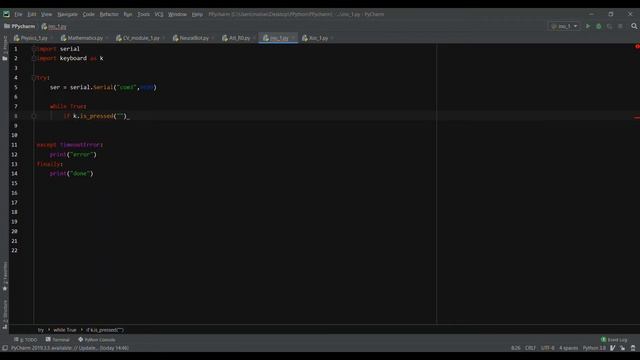Click the memory/notifications icon at status bar end

click(633, 348)
